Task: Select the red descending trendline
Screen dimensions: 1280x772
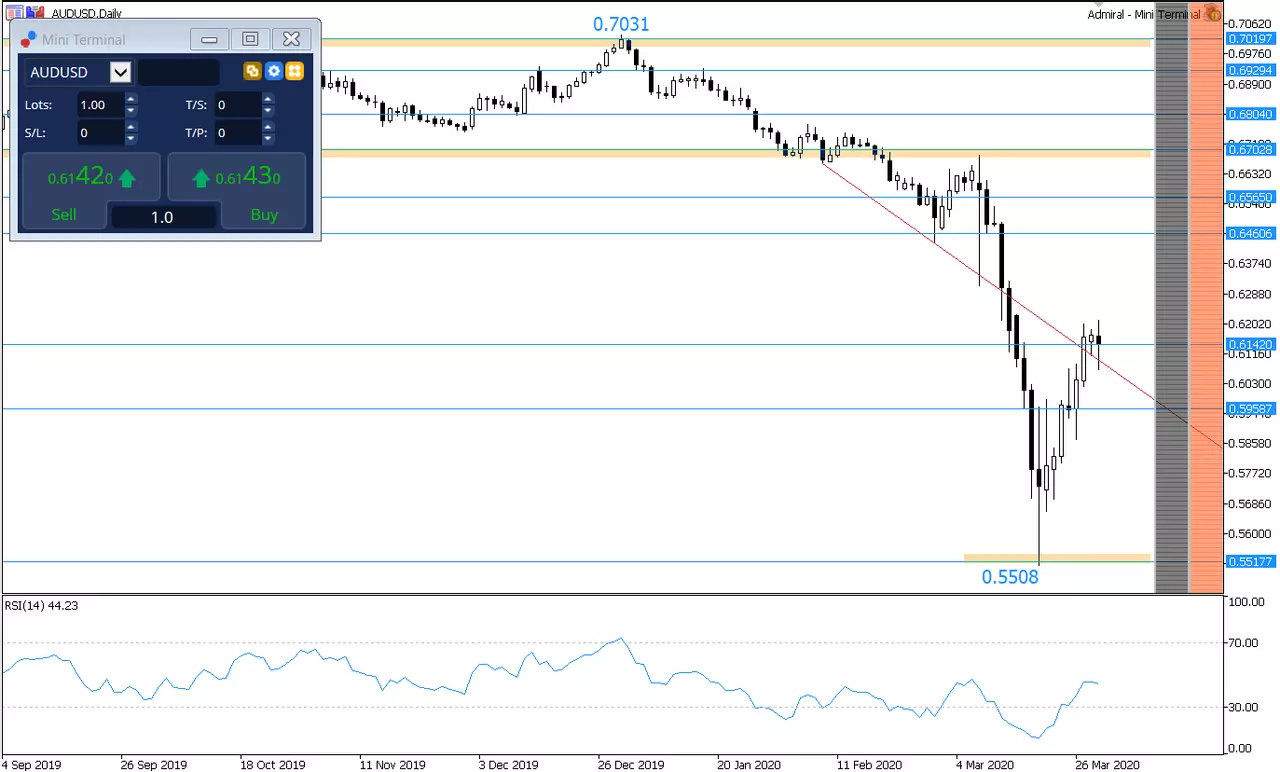Action: coord(1020,304)
